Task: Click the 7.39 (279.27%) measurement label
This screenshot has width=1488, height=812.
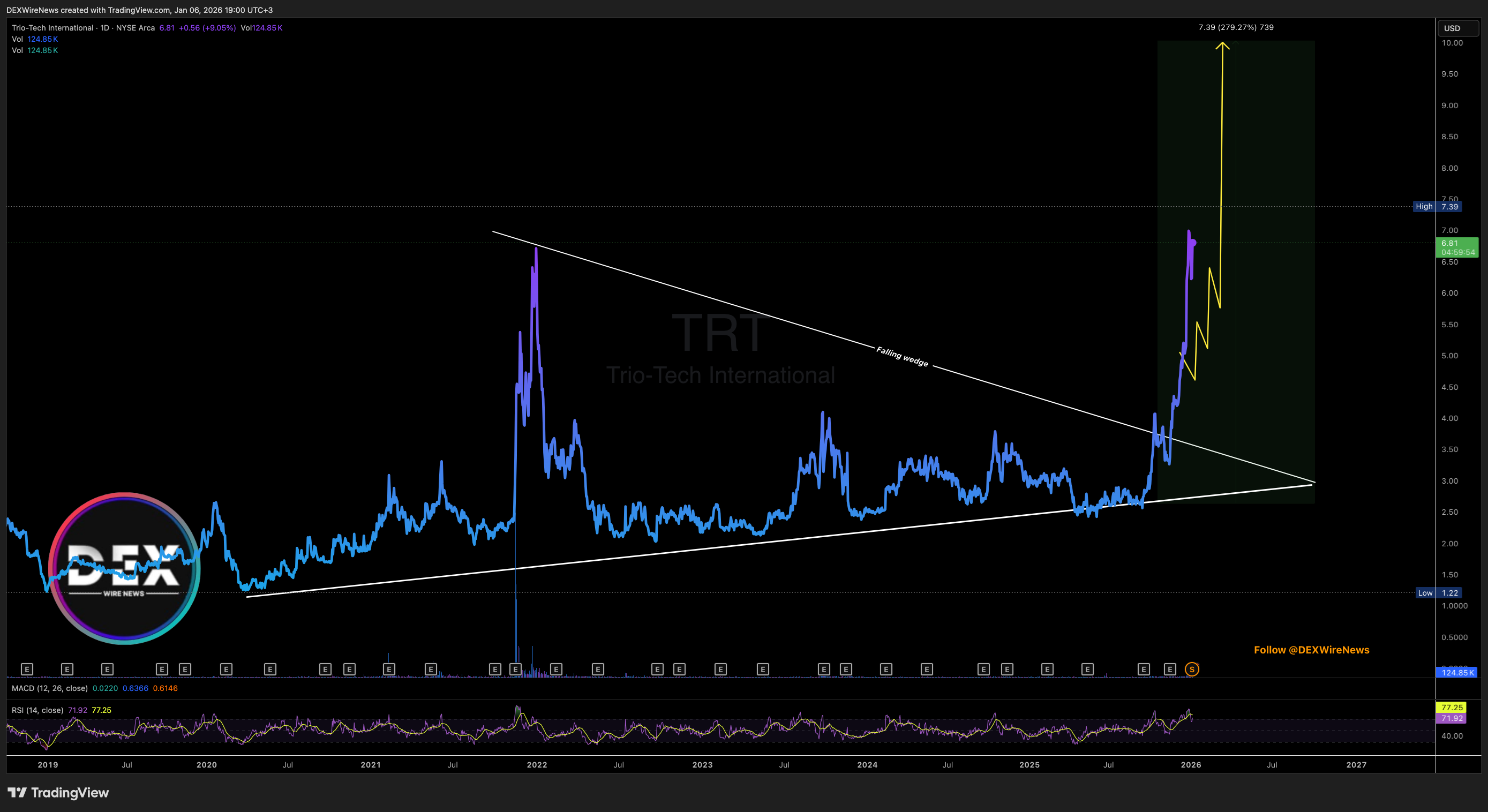Action: [1236, 27]
